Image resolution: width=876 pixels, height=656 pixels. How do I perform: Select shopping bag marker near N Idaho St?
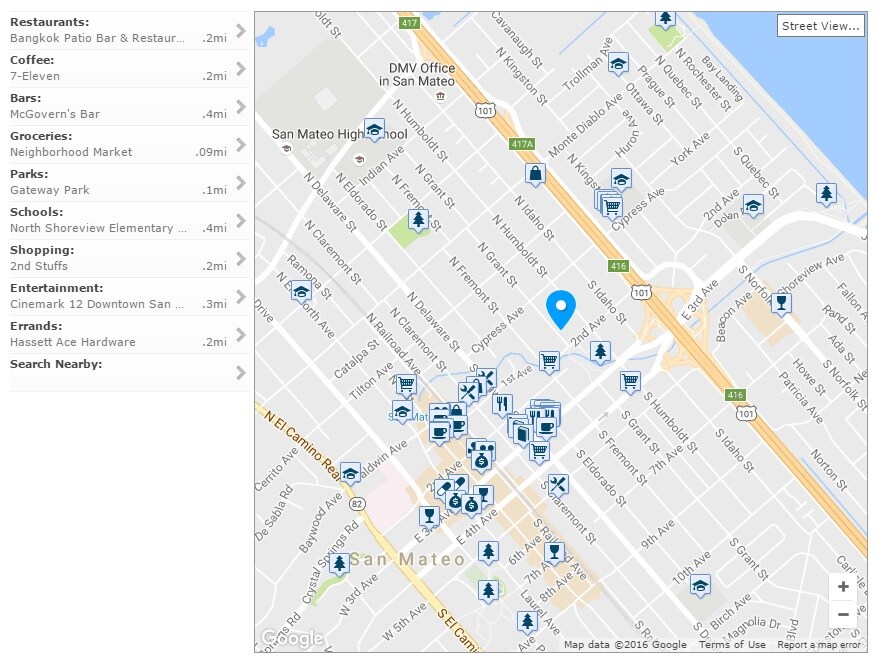(x=536, y=173)
